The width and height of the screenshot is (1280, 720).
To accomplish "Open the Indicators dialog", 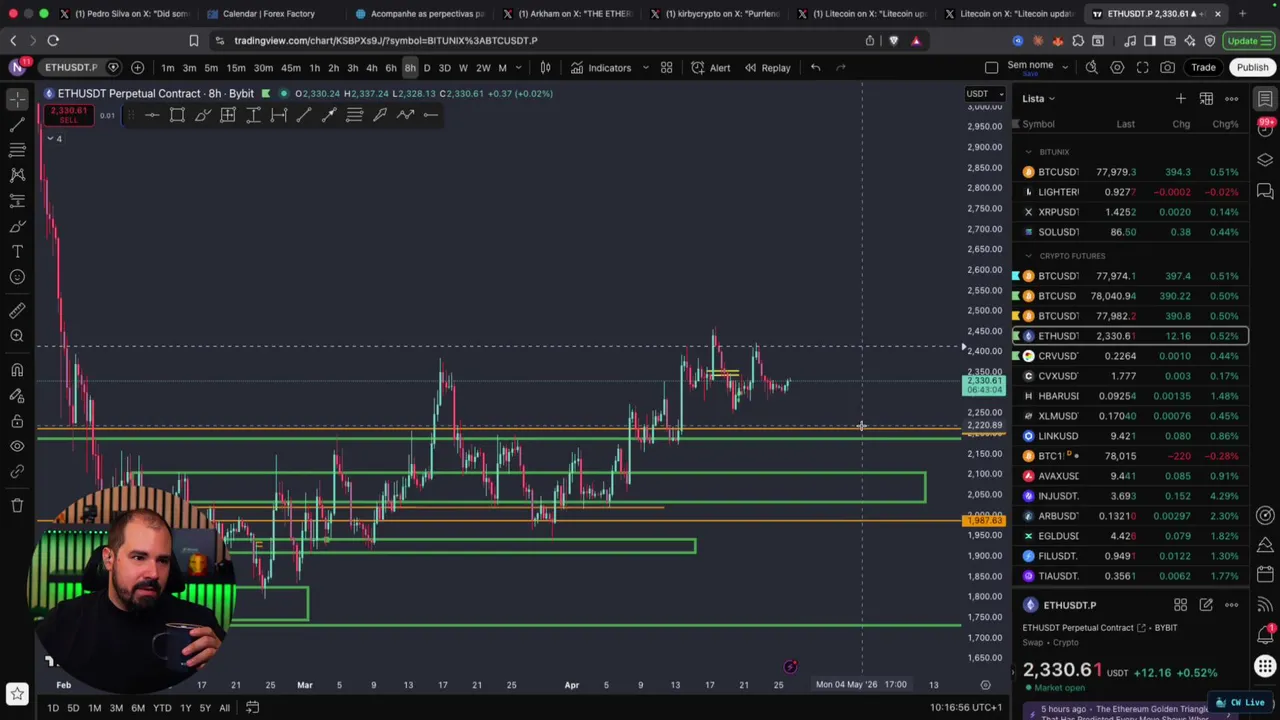I will 601,67.
